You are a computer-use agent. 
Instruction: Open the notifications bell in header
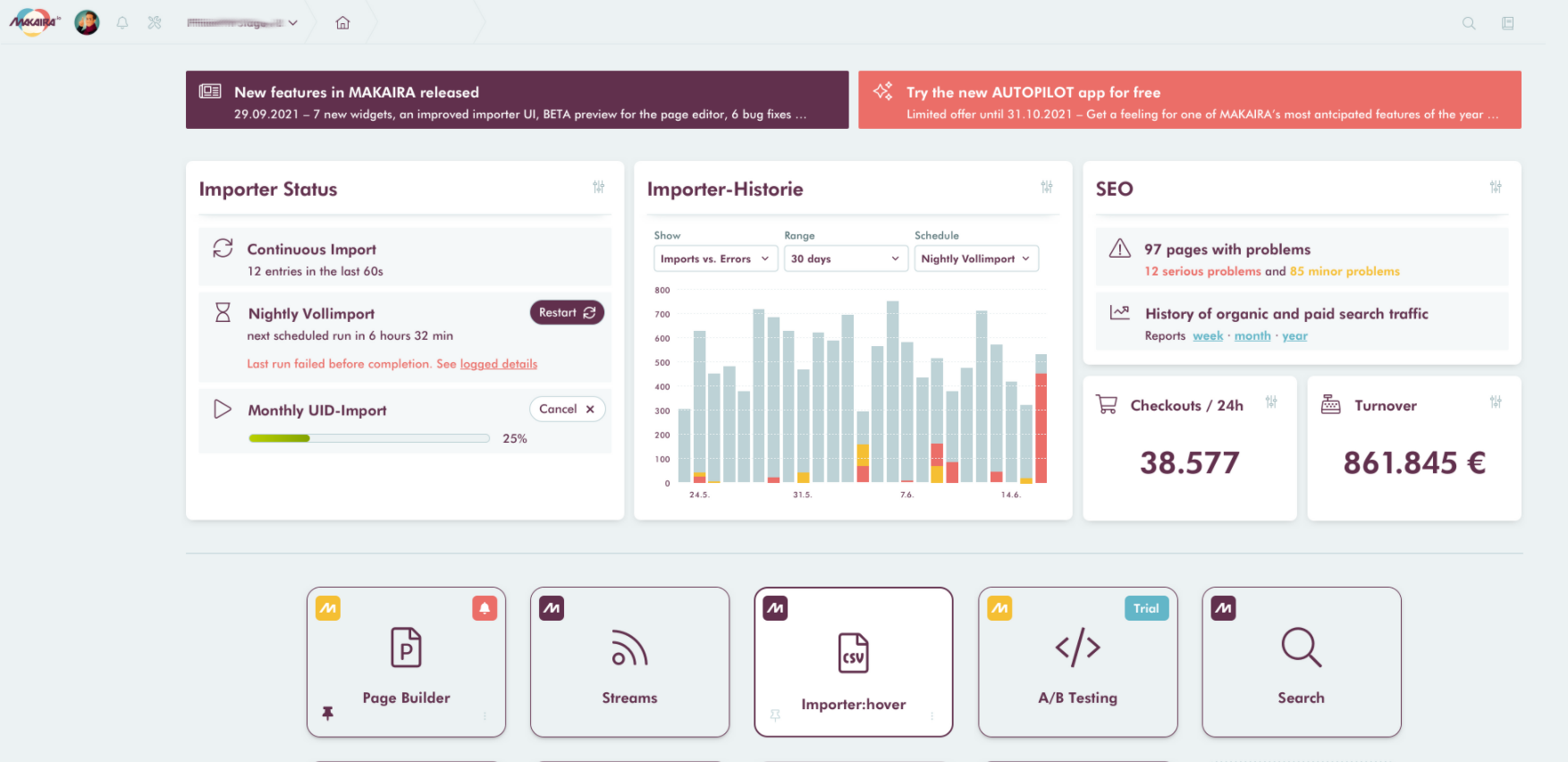point(122,23)
